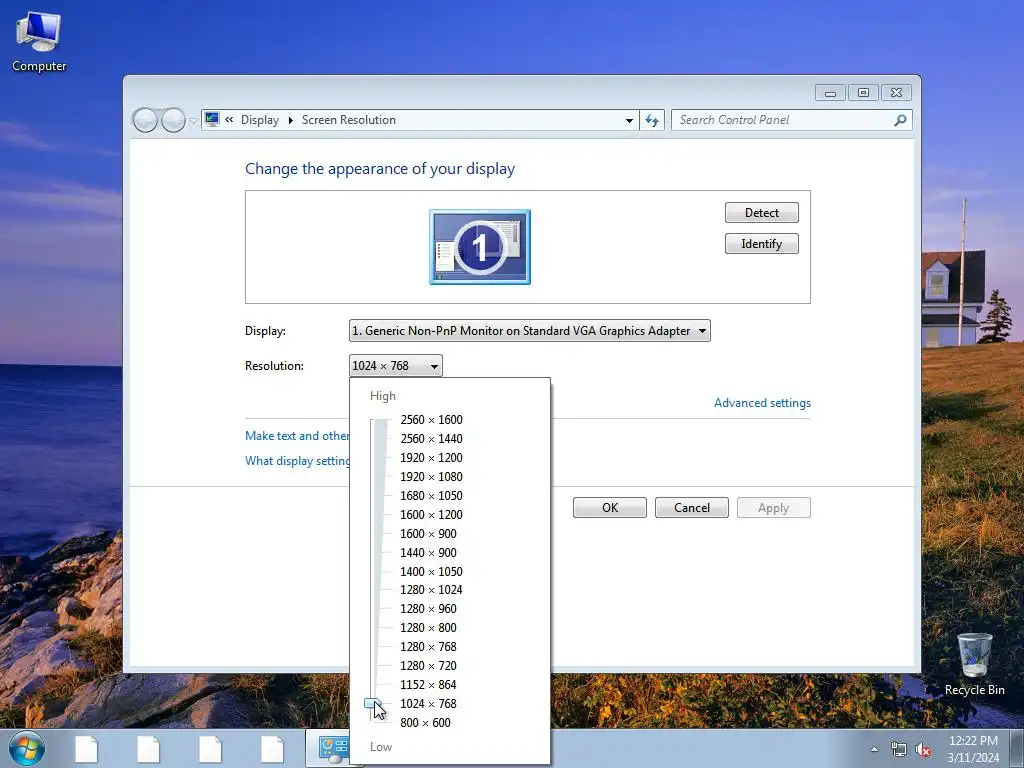Image resolution: width=1024 pixels, height=768 pixels.
Task: Click the Windows Start orb
Action: (x=26, y=748)
